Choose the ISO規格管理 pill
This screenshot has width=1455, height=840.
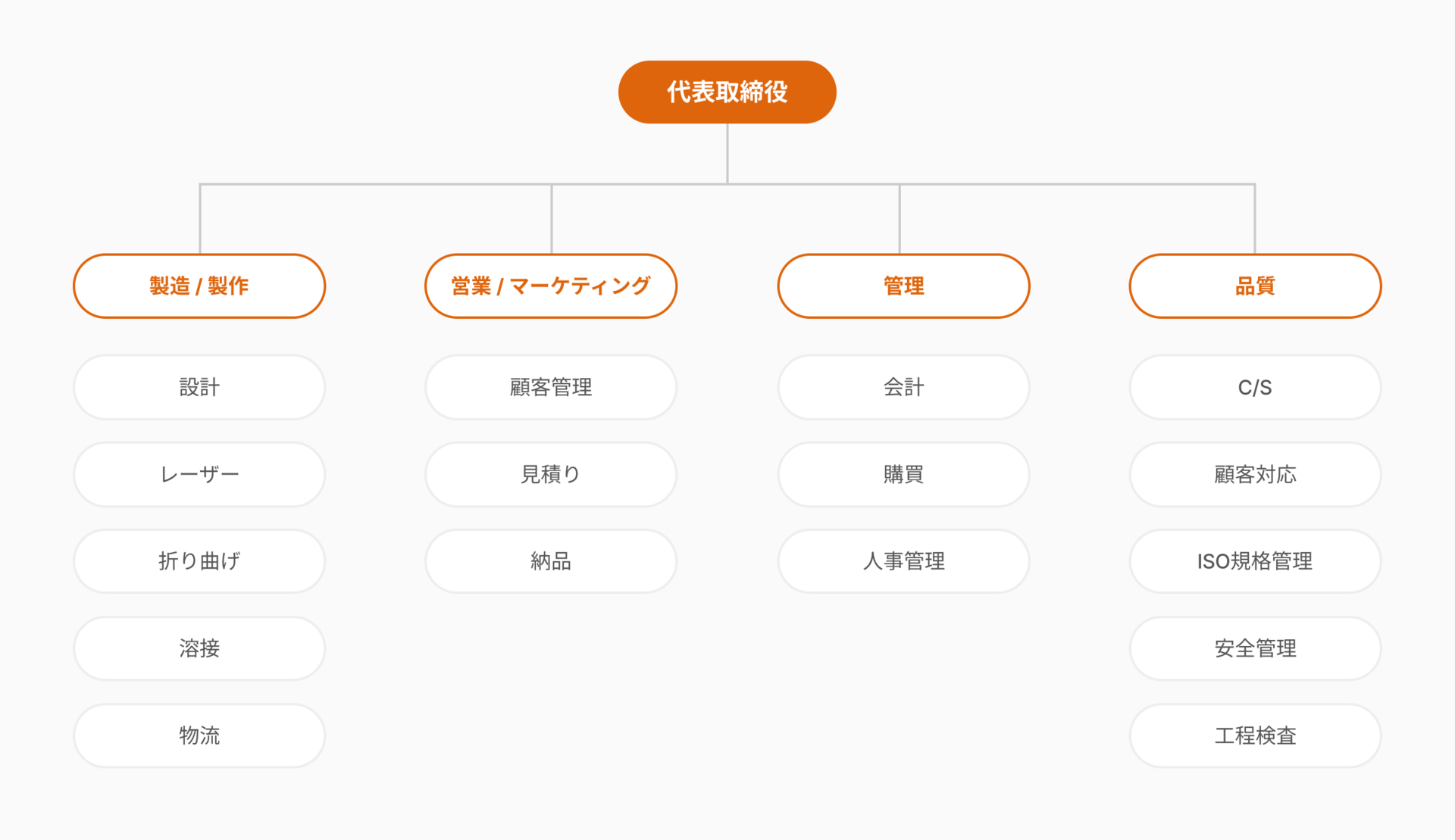[1255, 561]
